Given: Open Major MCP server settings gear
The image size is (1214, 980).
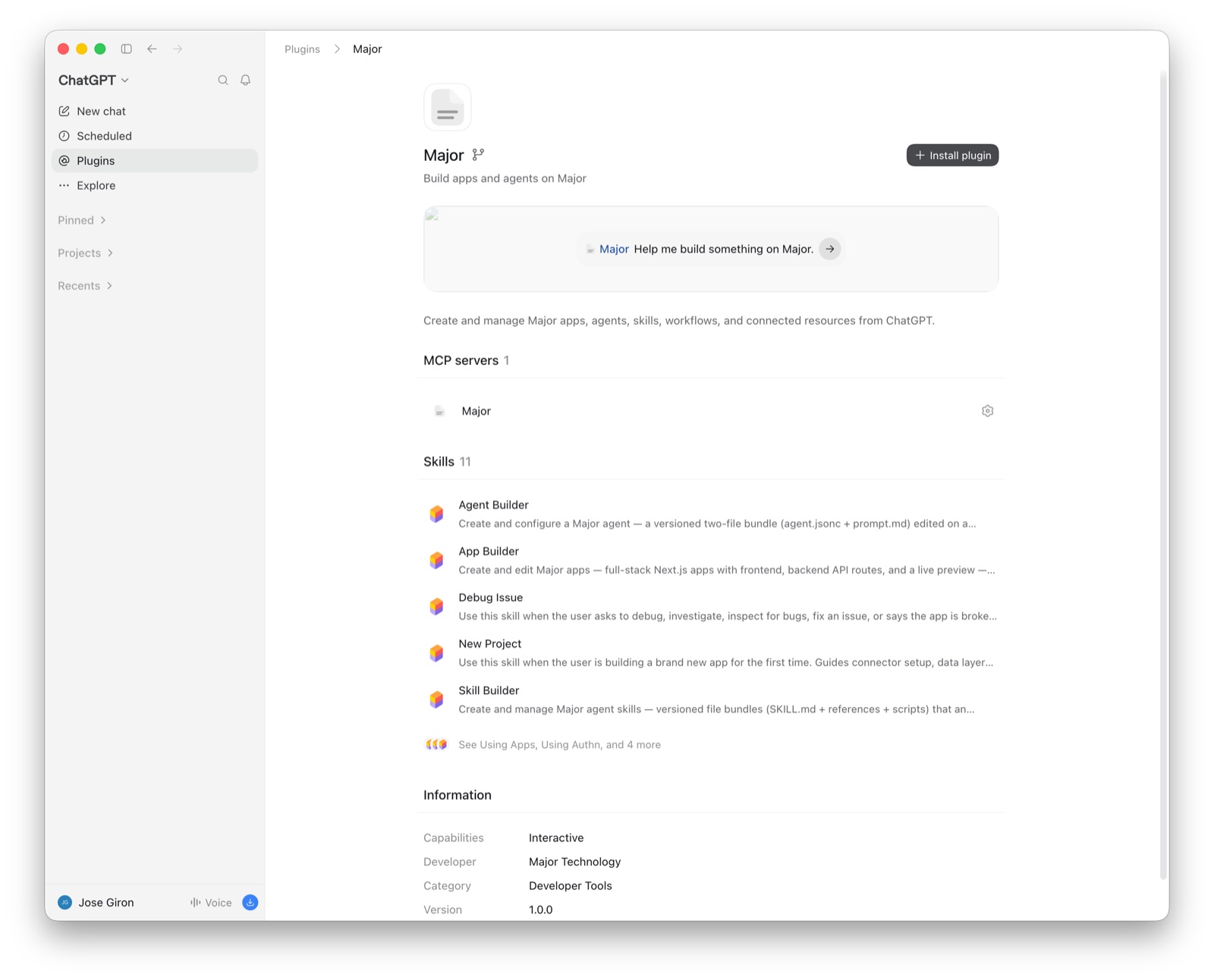Looking at the screenshot, I should coord(987,411).
